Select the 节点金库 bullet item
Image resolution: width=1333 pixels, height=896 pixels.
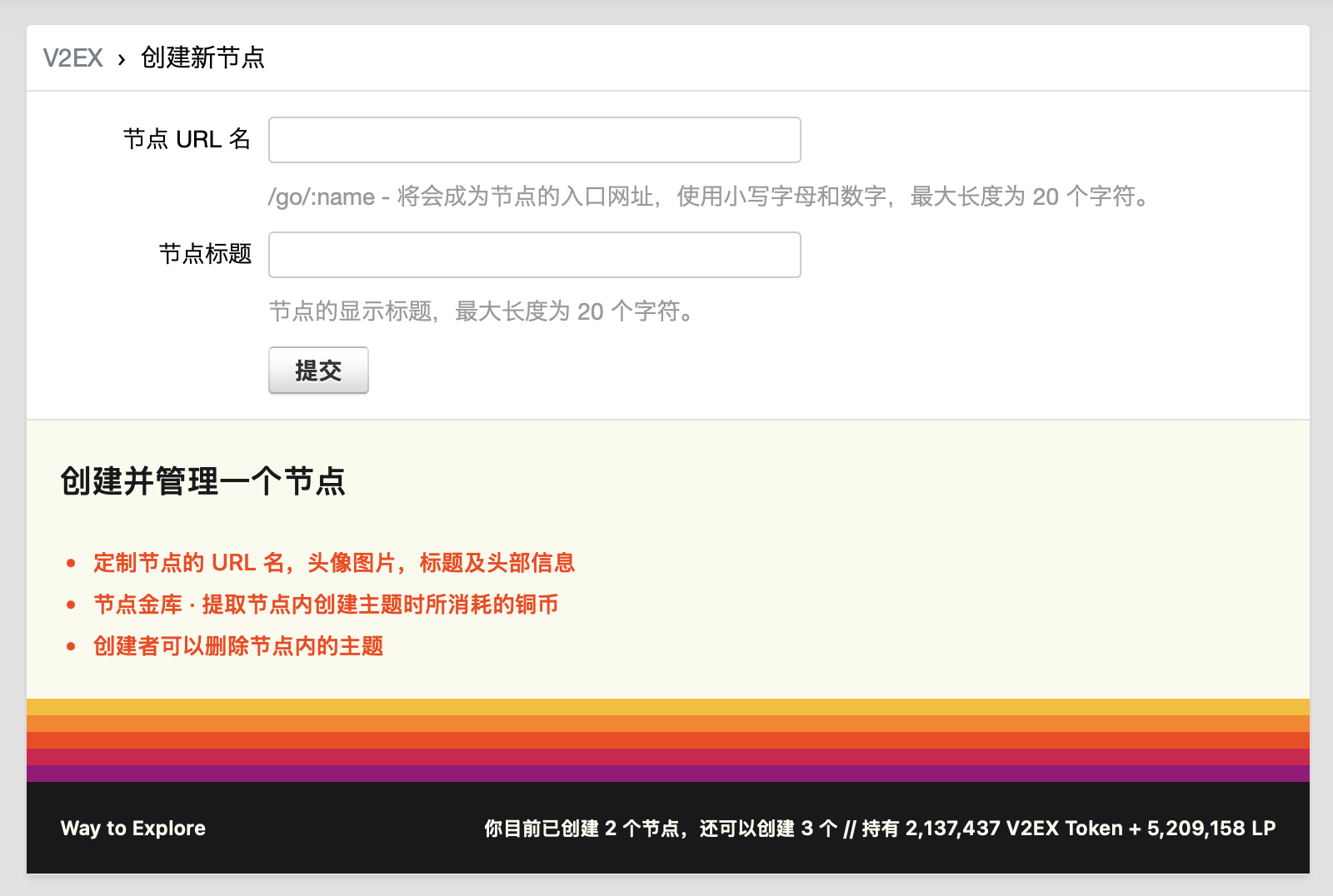pos(325,605)
